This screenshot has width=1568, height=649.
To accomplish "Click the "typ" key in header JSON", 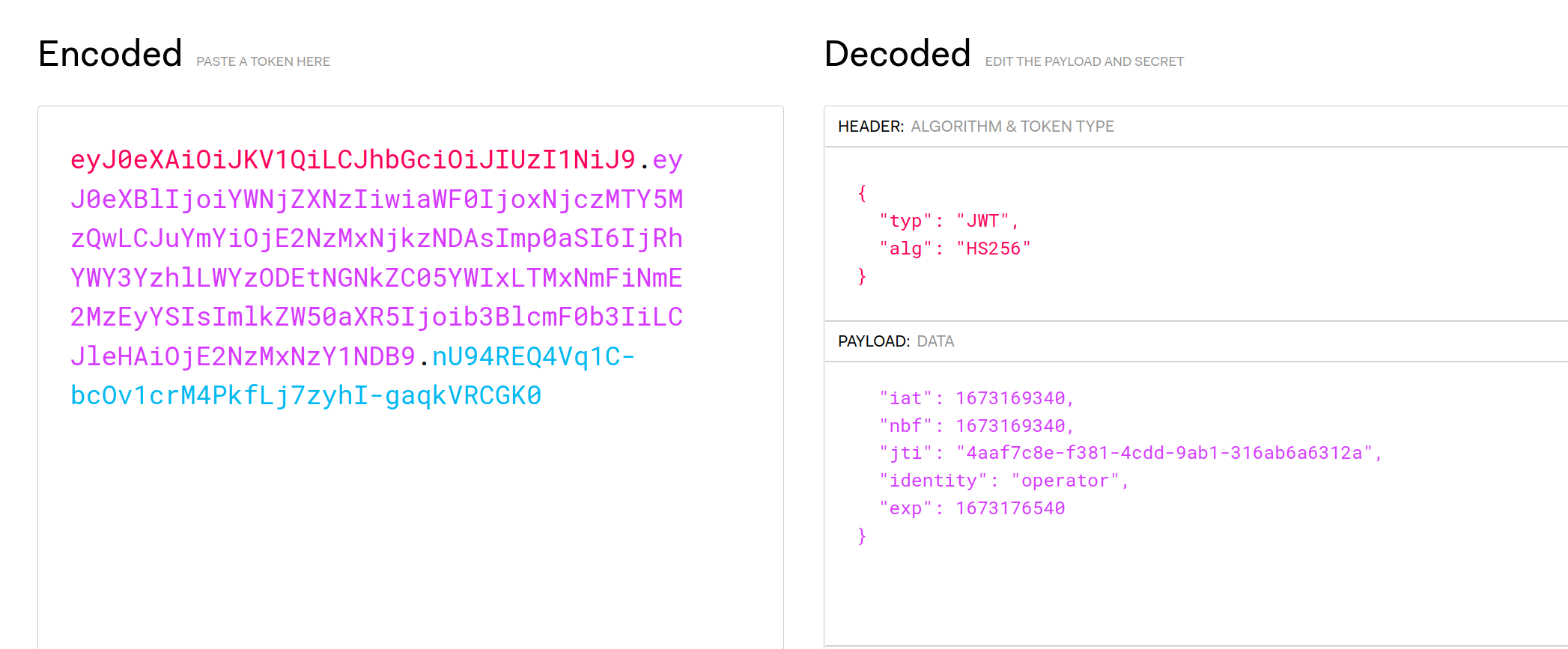I will click(905, 221).
